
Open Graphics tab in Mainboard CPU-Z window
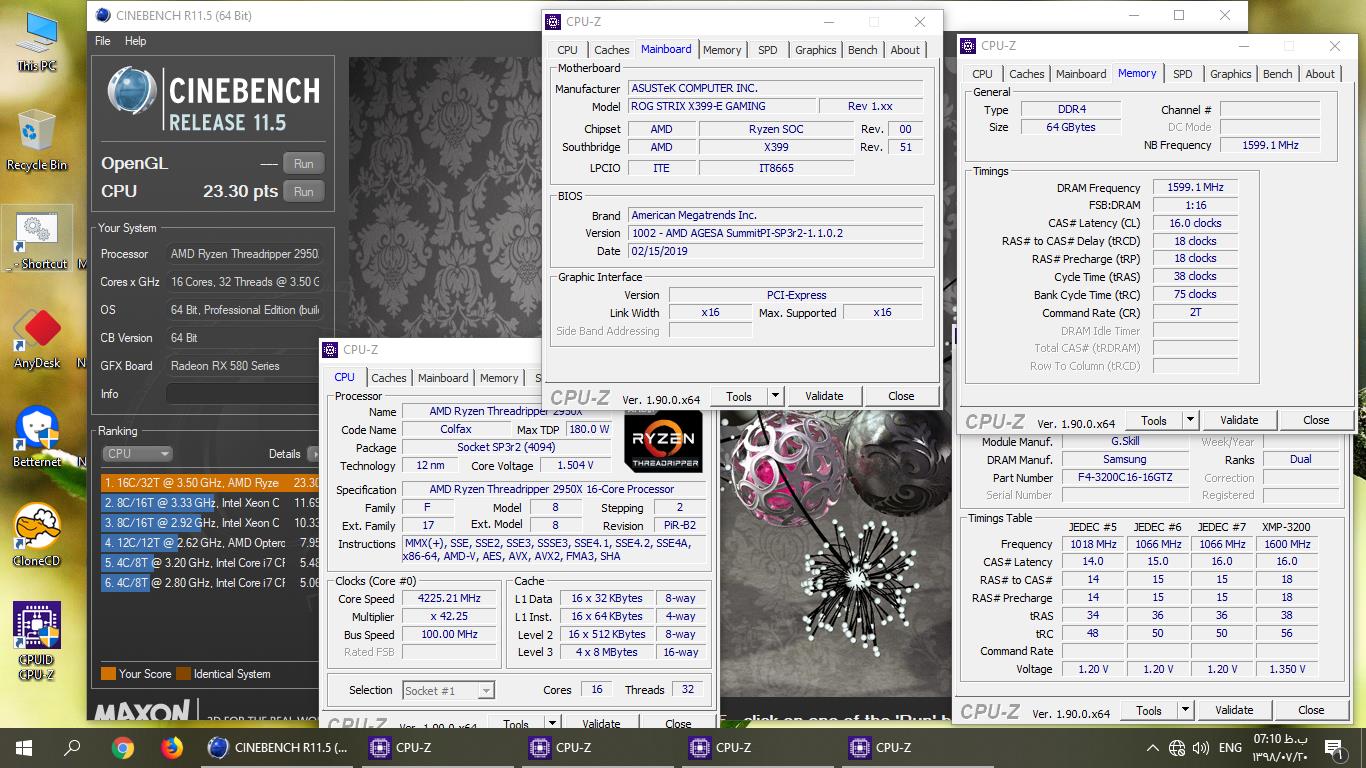tap(816, 50)
